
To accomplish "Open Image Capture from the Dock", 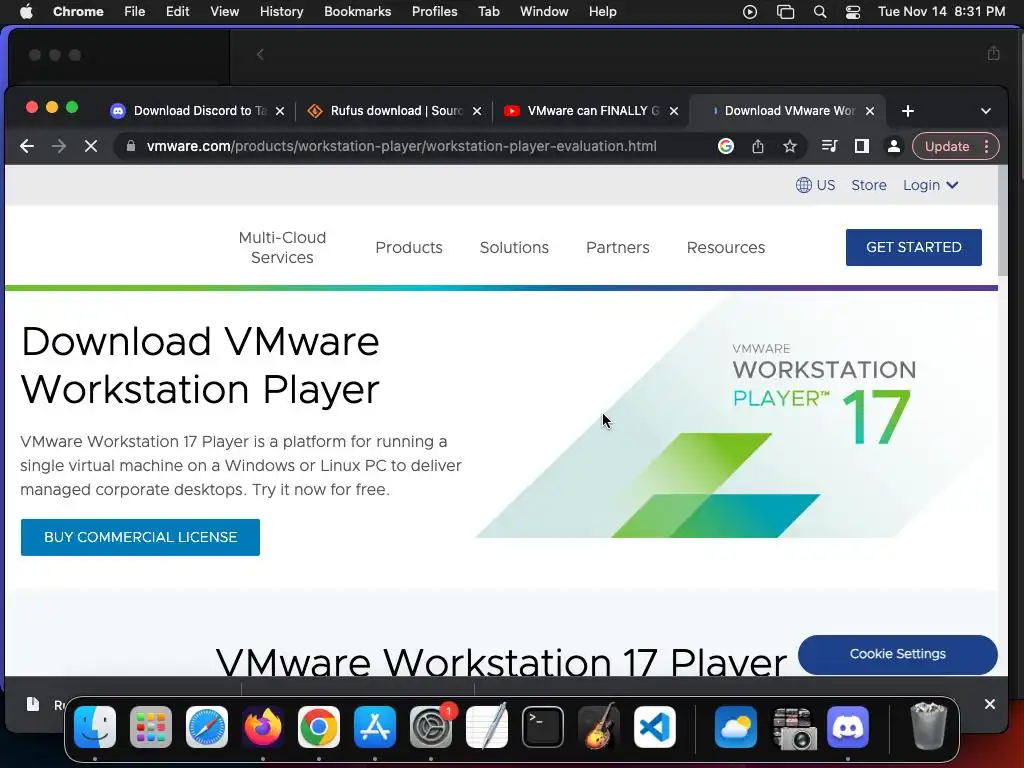I will [x=792, y=727].
